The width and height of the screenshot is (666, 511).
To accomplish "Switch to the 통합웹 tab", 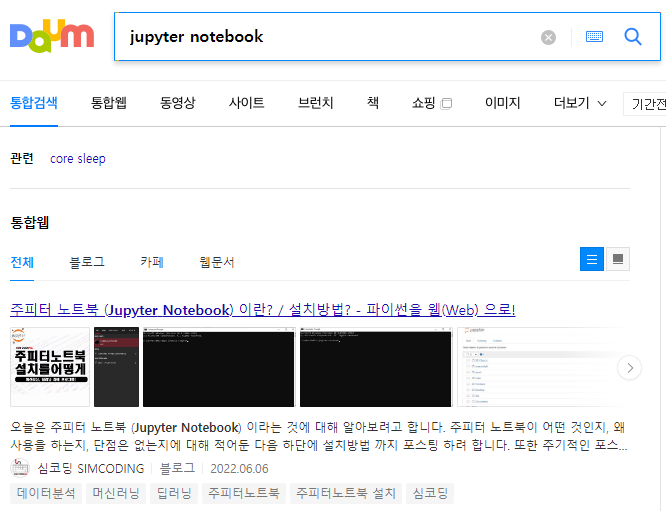I will 109,103.
